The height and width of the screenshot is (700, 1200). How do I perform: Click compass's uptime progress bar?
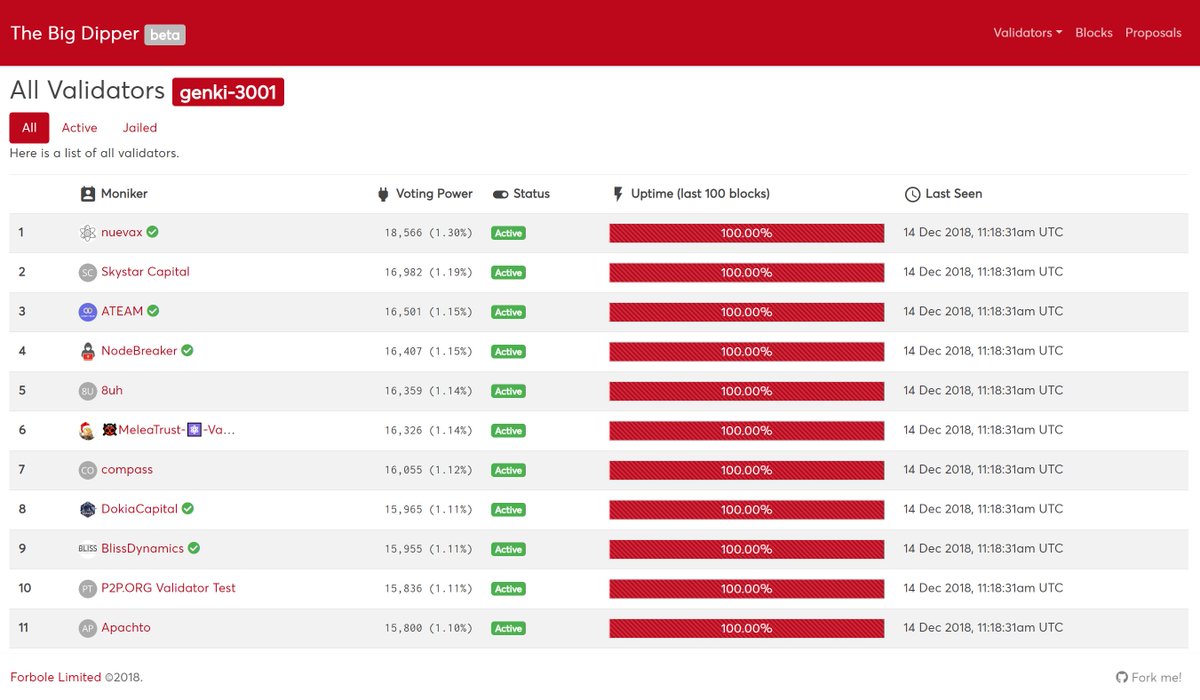click(747, 470)
